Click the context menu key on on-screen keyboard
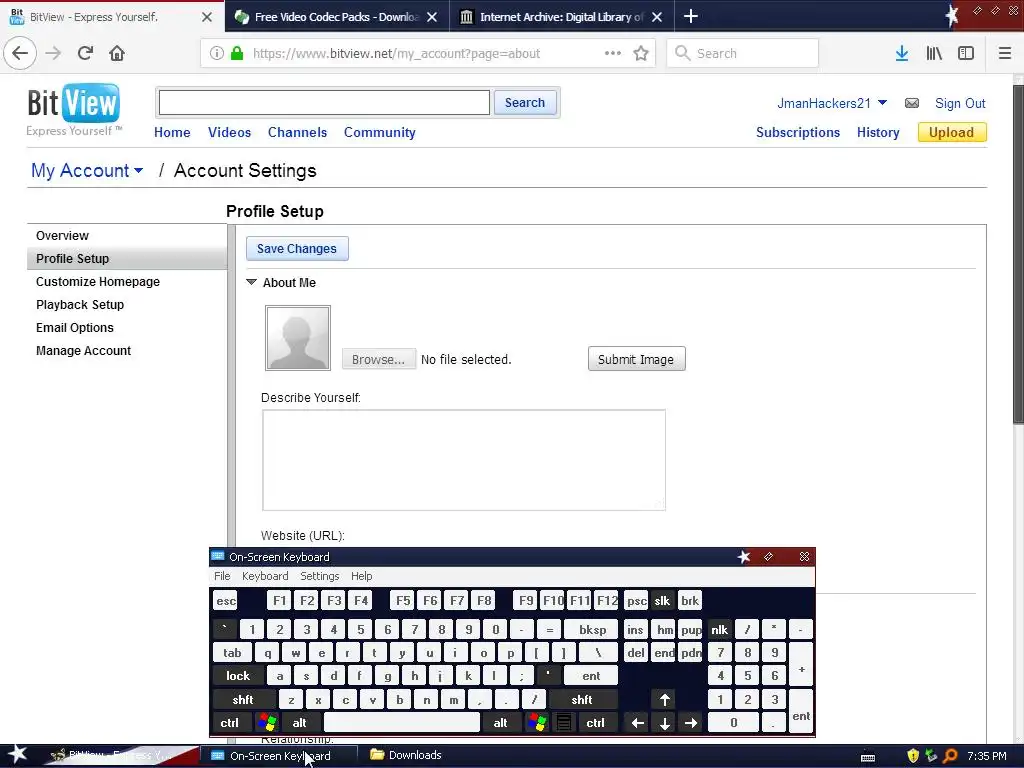 [x=564, y=722]
